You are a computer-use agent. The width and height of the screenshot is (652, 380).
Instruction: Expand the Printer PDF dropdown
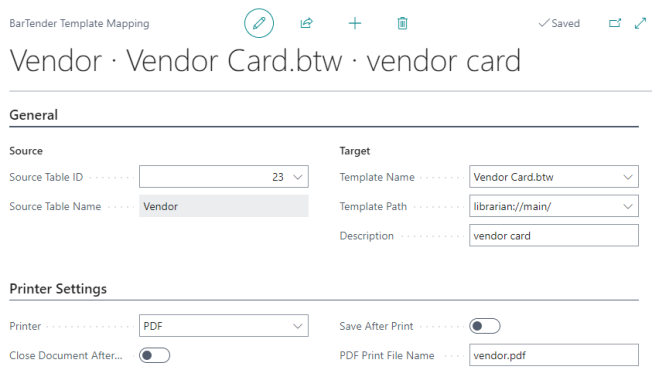click(224, 326)
